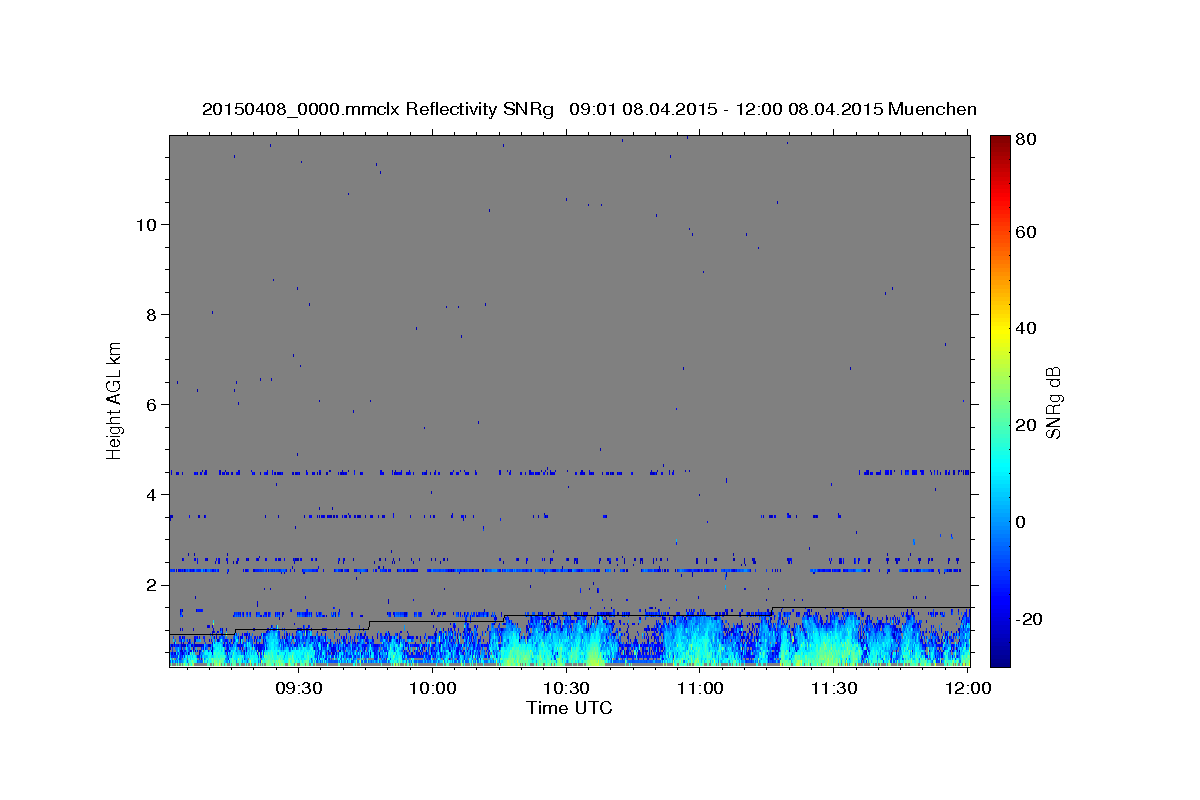This screenshot has height=800, width=1200.
Task: Select the 09:30 time tick label
Action: (298, 688)
